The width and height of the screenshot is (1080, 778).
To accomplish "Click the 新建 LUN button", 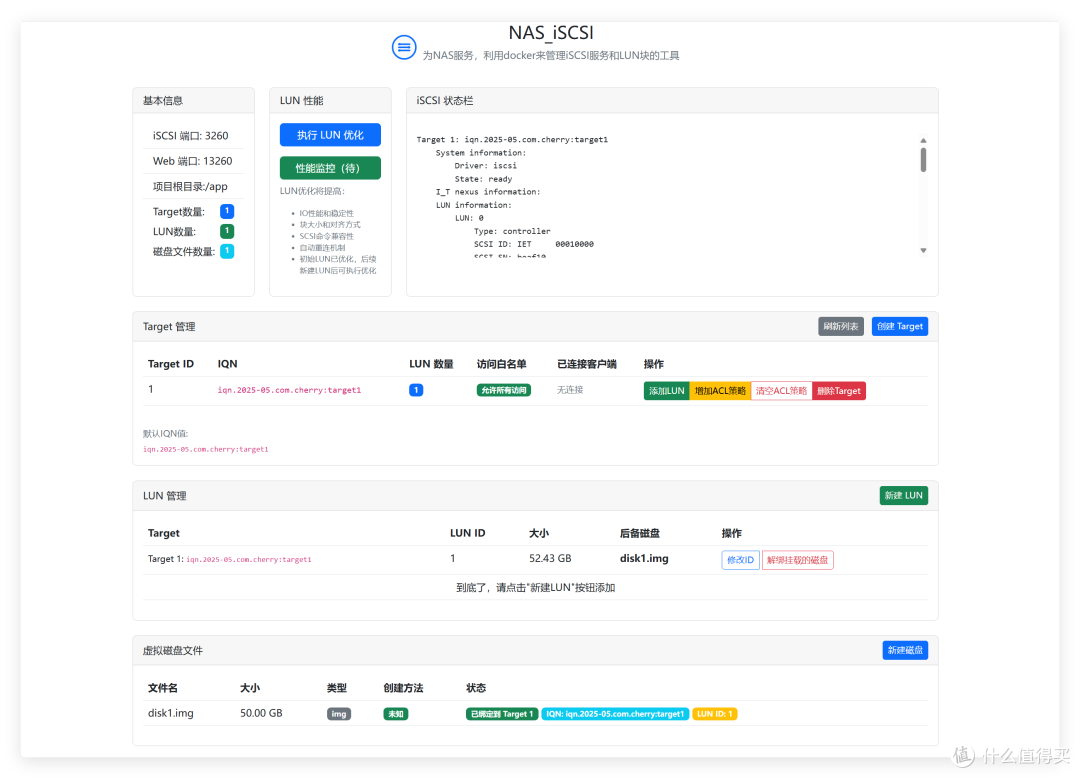I will (903, 496).
